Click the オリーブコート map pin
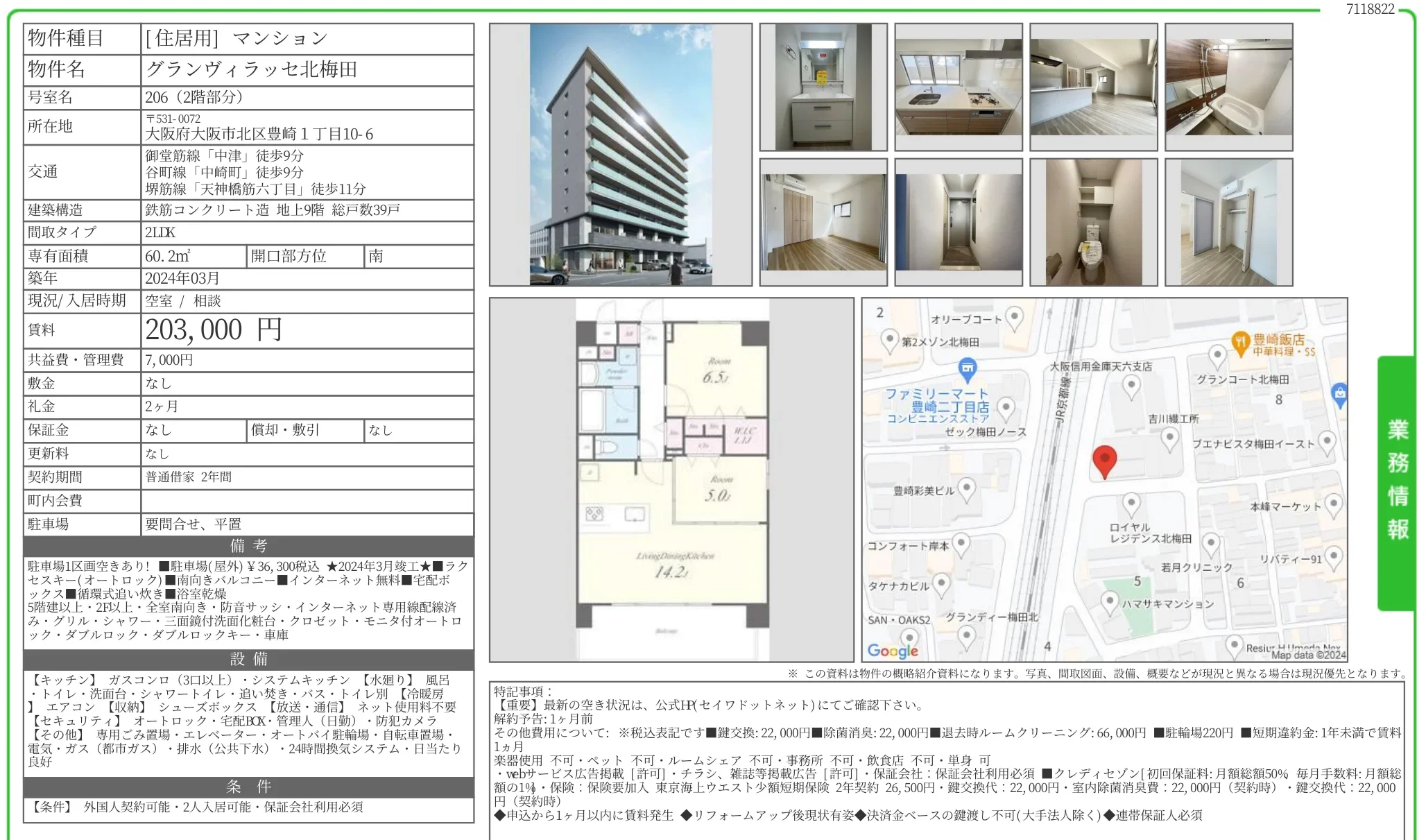Viewport: 1426px width, 840px height. click(x=1014, y=317)
